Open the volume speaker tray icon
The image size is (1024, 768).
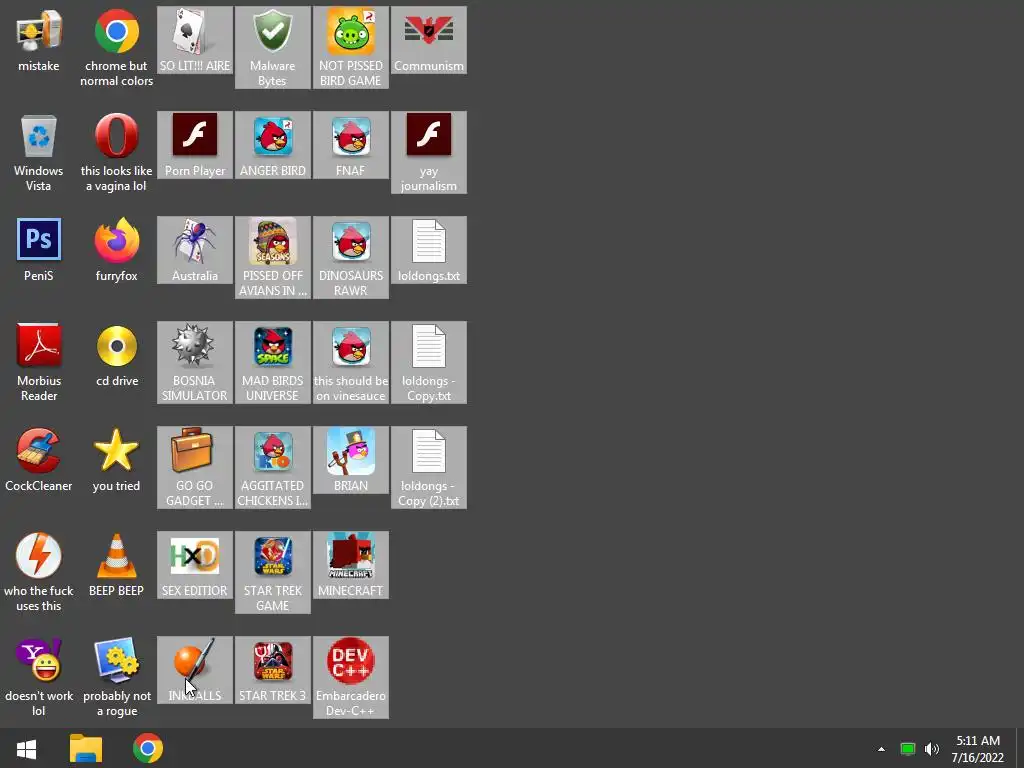click(x=932, y=749)
